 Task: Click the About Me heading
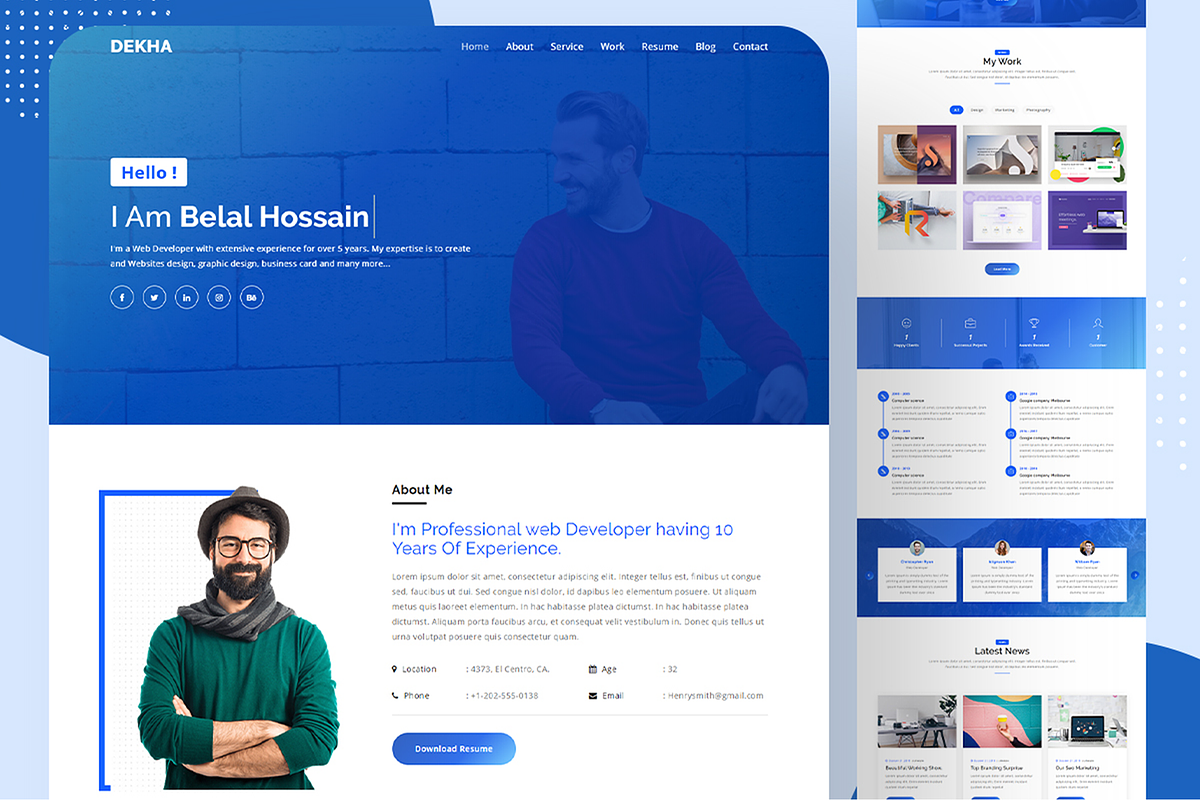[422, 490]
